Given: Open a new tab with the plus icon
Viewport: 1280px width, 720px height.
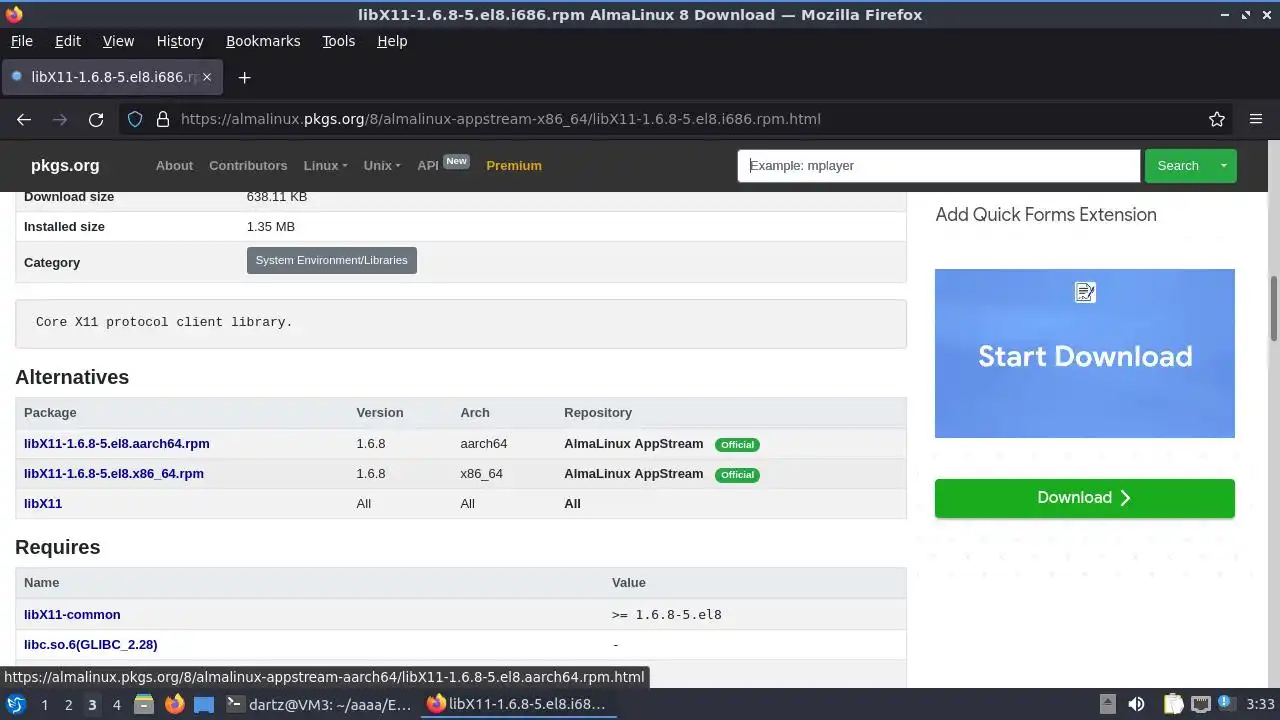Looking at the screenshot, I should 244,77.
